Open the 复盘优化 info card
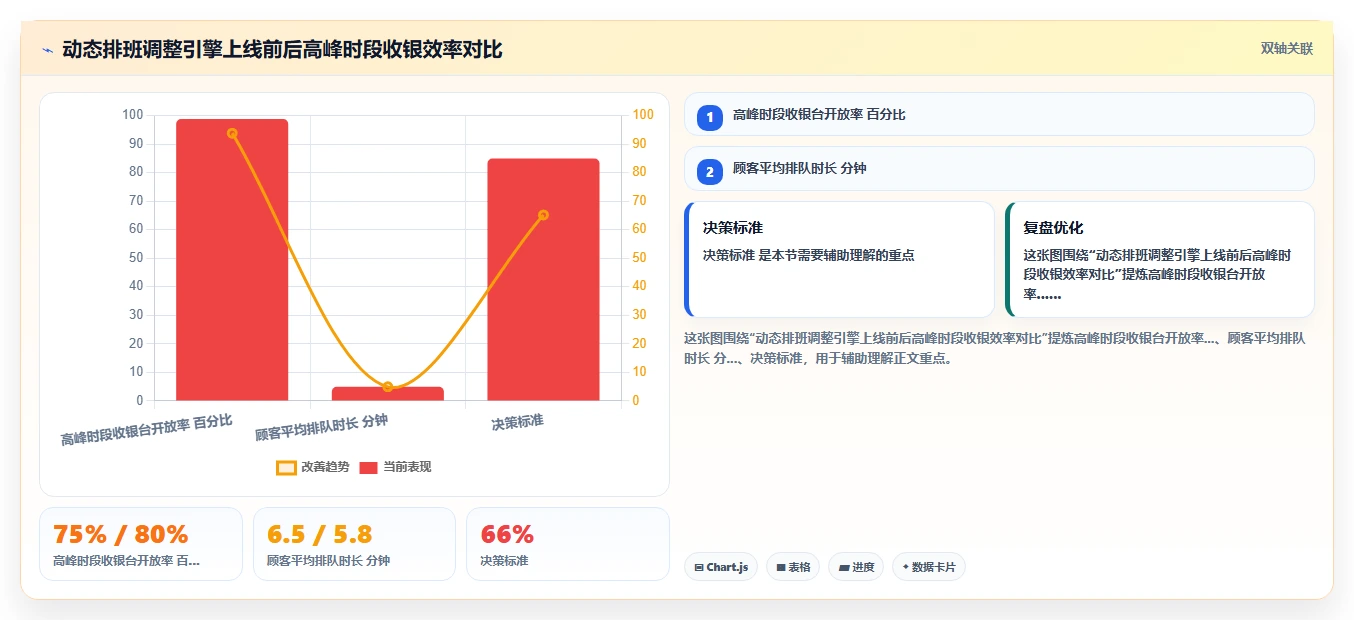The height and width of the screenshot is (620, 1354). (x=1159, y=259)
